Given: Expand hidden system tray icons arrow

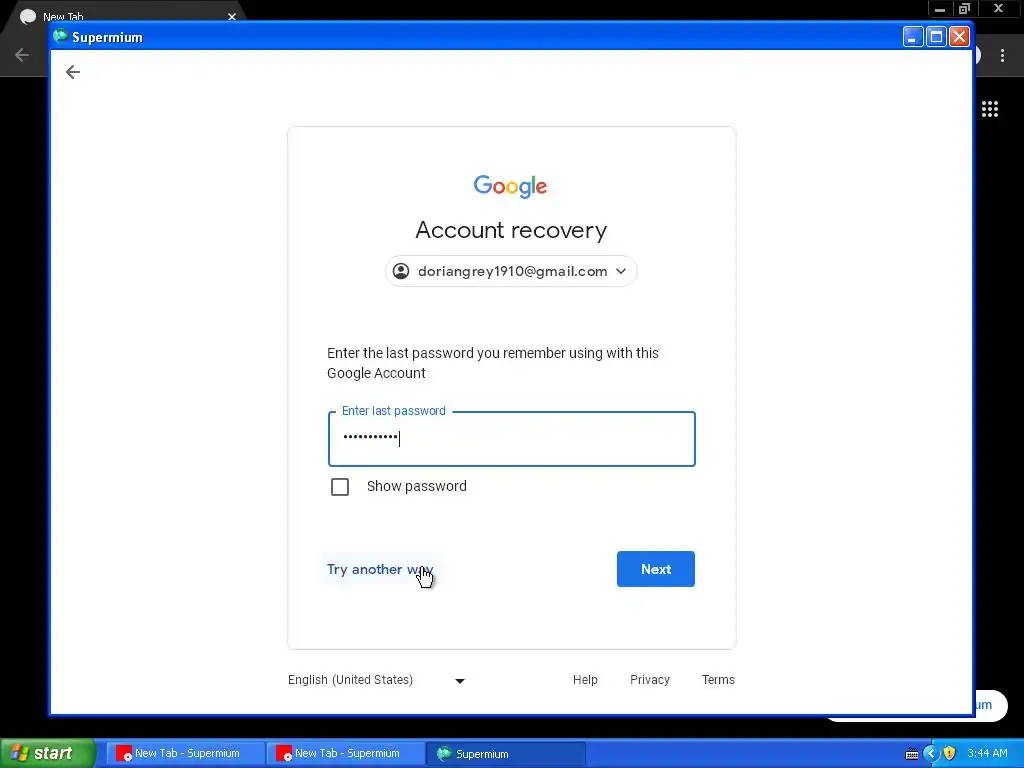Looking at the screenshot, I should [931, 754].
